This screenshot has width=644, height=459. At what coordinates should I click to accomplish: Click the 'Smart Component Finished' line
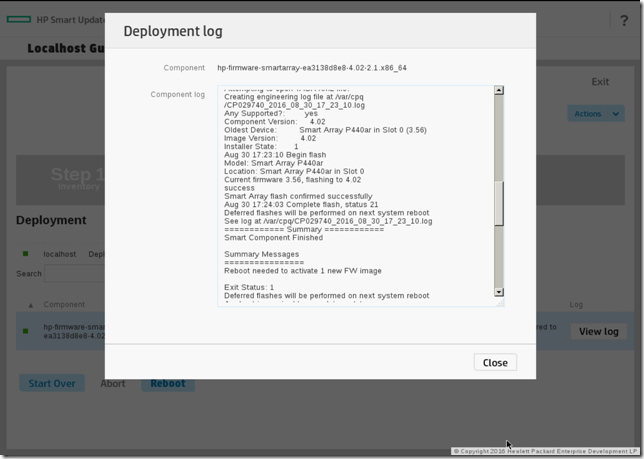274,238
